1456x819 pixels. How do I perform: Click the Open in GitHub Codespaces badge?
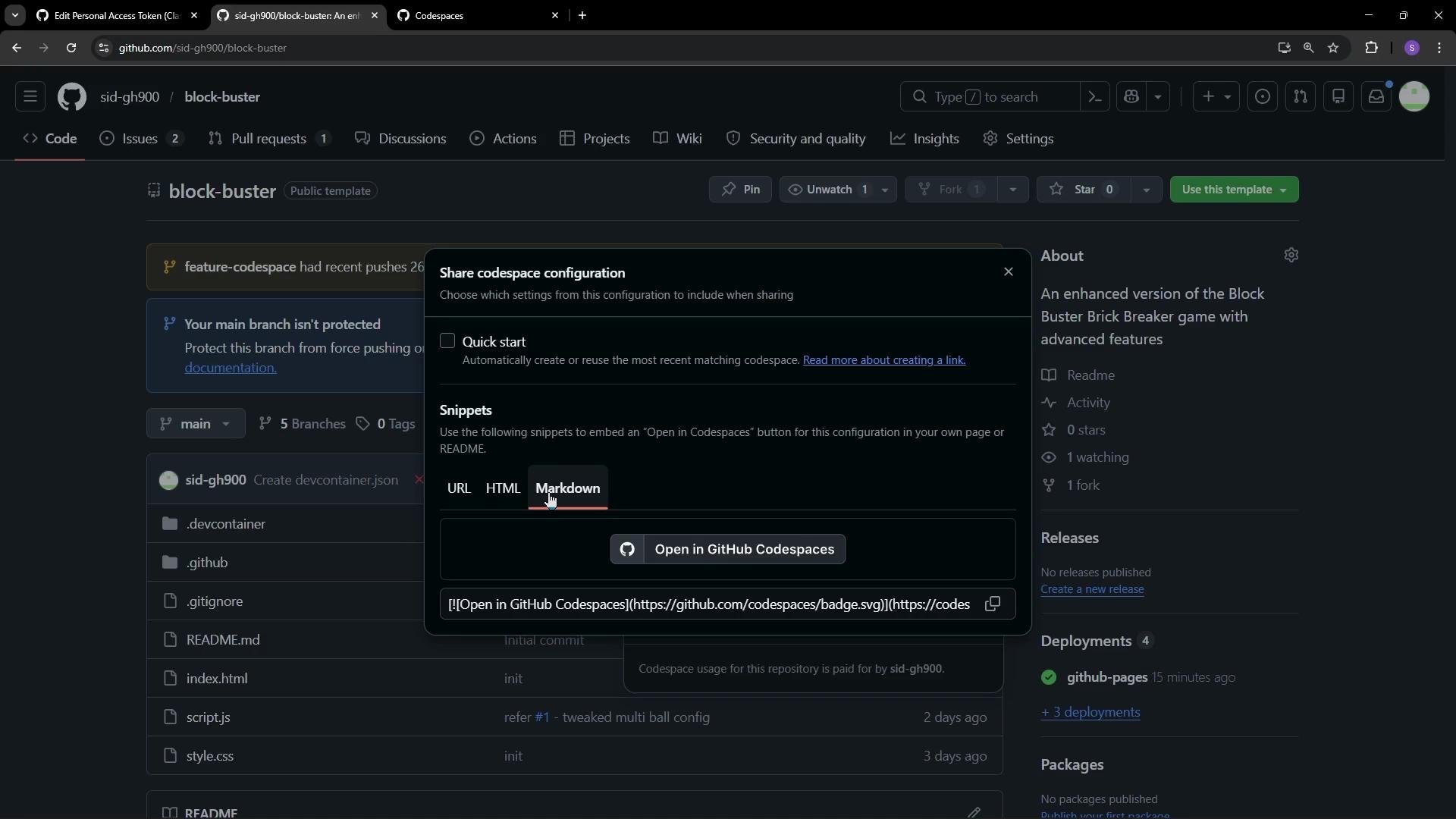tap(728, 550)
